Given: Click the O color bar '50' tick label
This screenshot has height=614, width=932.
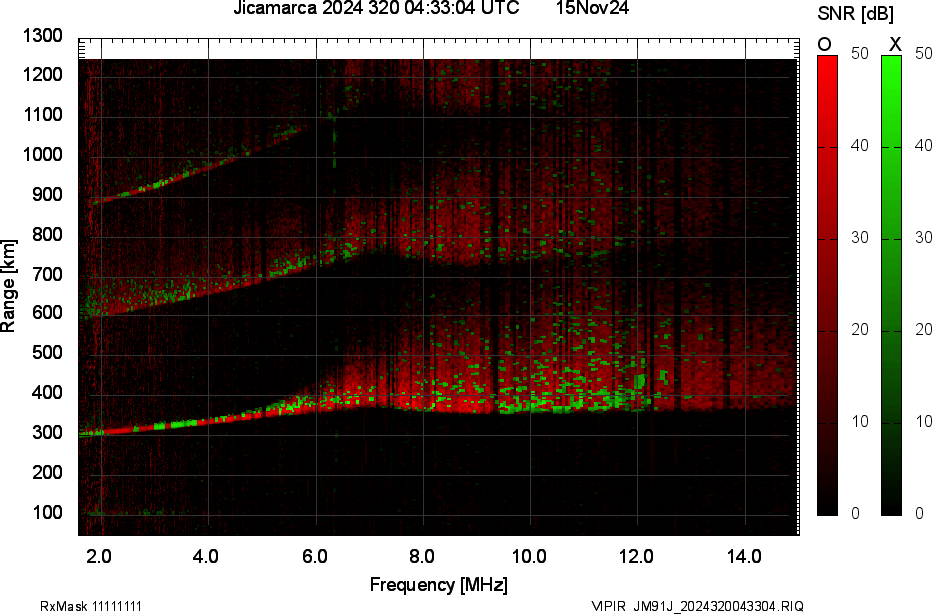Looking at the screenshot, I should (x=859, y=53).
